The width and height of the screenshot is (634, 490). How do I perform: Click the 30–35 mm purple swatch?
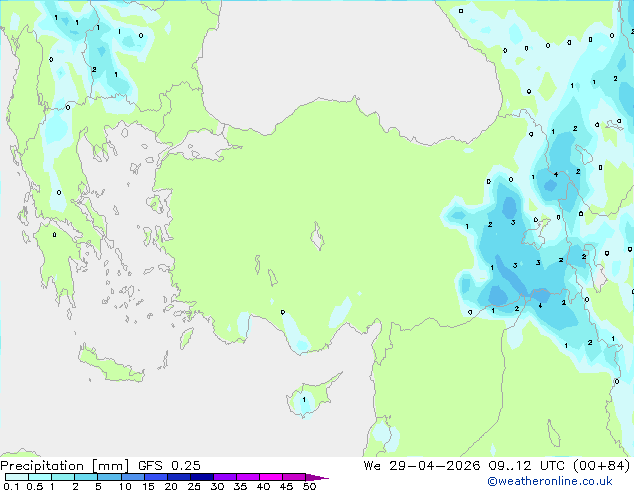[x=225, y=477]
